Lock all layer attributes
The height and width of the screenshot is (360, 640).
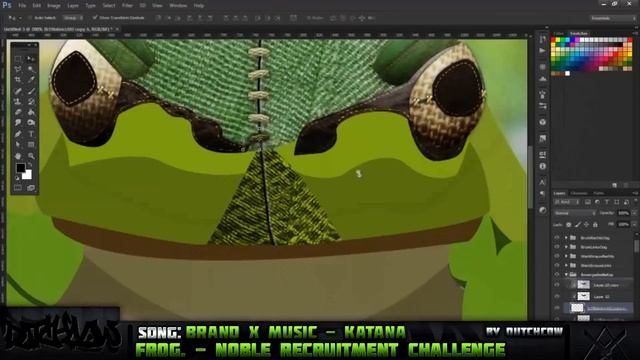pyautogui.click(x=595, y=224)
